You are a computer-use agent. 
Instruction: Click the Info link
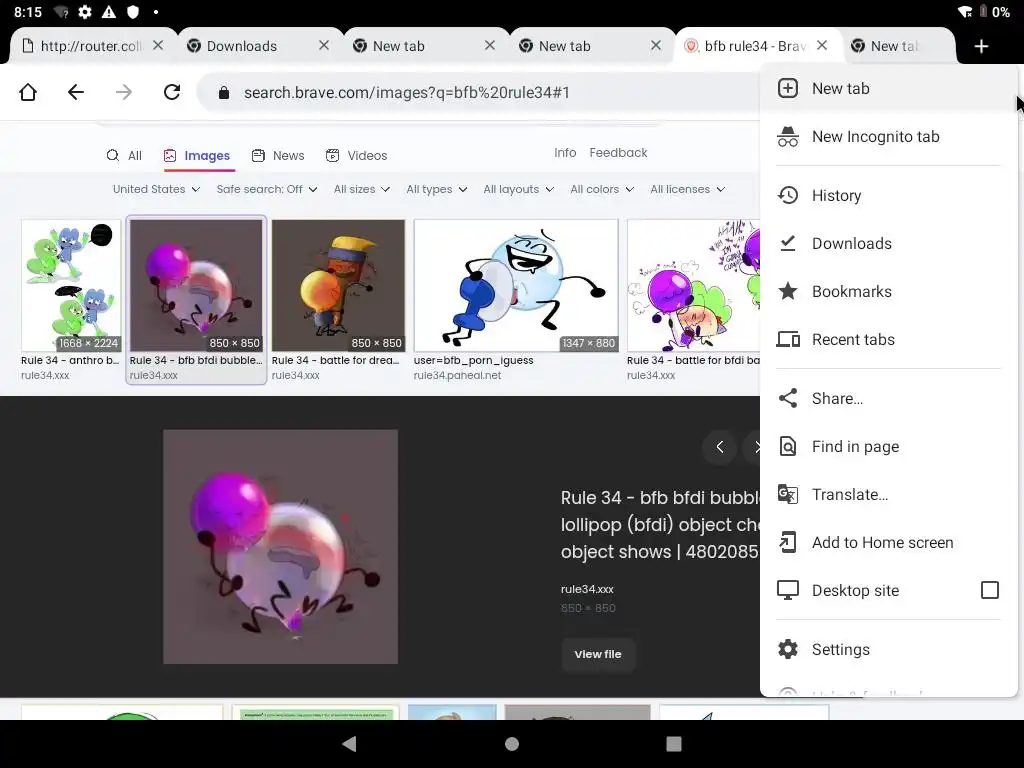coord(565,153)
